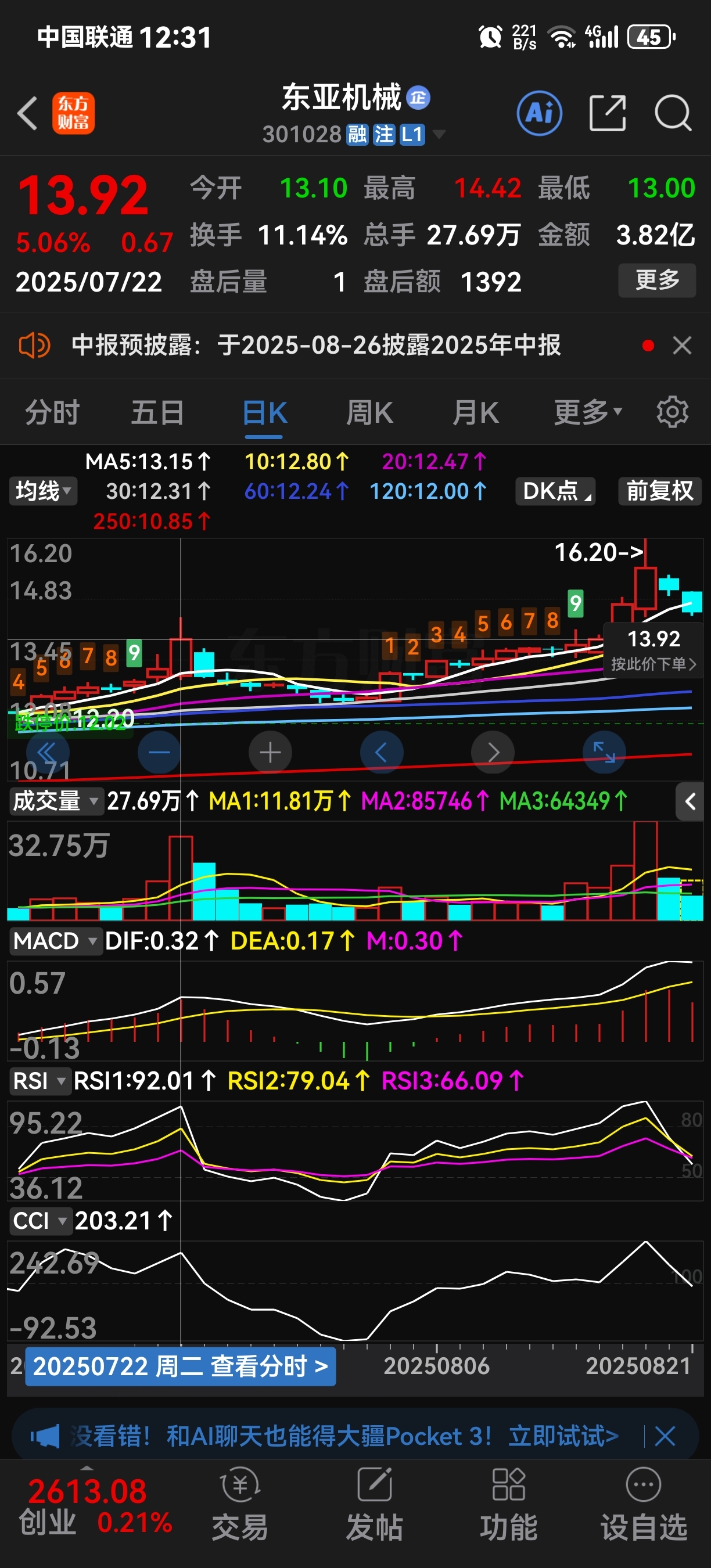Expand chart to fullscreen
Screen dimensions: 711x1568
[604, 752]
